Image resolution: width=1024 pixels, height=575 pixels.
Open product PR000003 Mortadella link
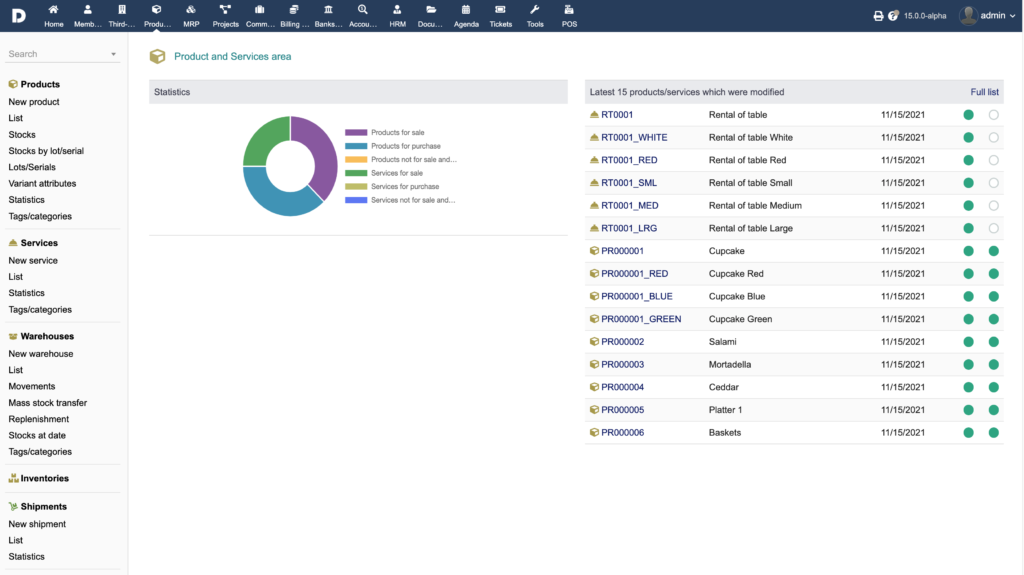622,365
